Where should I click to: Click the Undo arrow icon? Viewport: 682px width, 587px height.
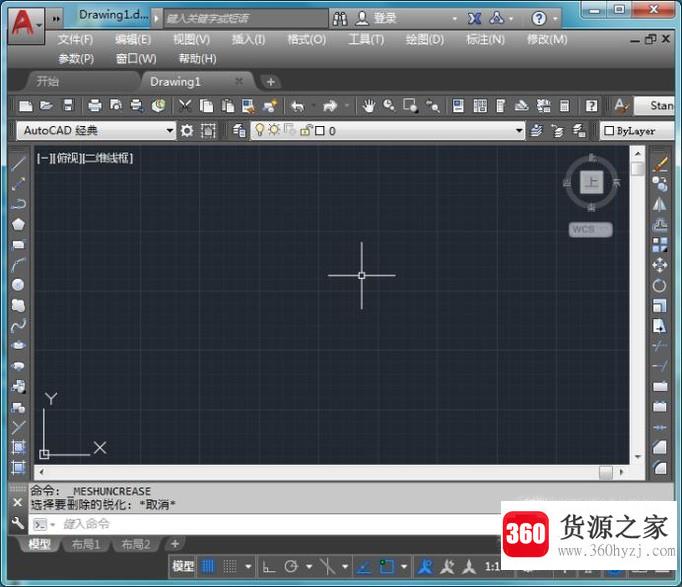click(x=298, y=106)
